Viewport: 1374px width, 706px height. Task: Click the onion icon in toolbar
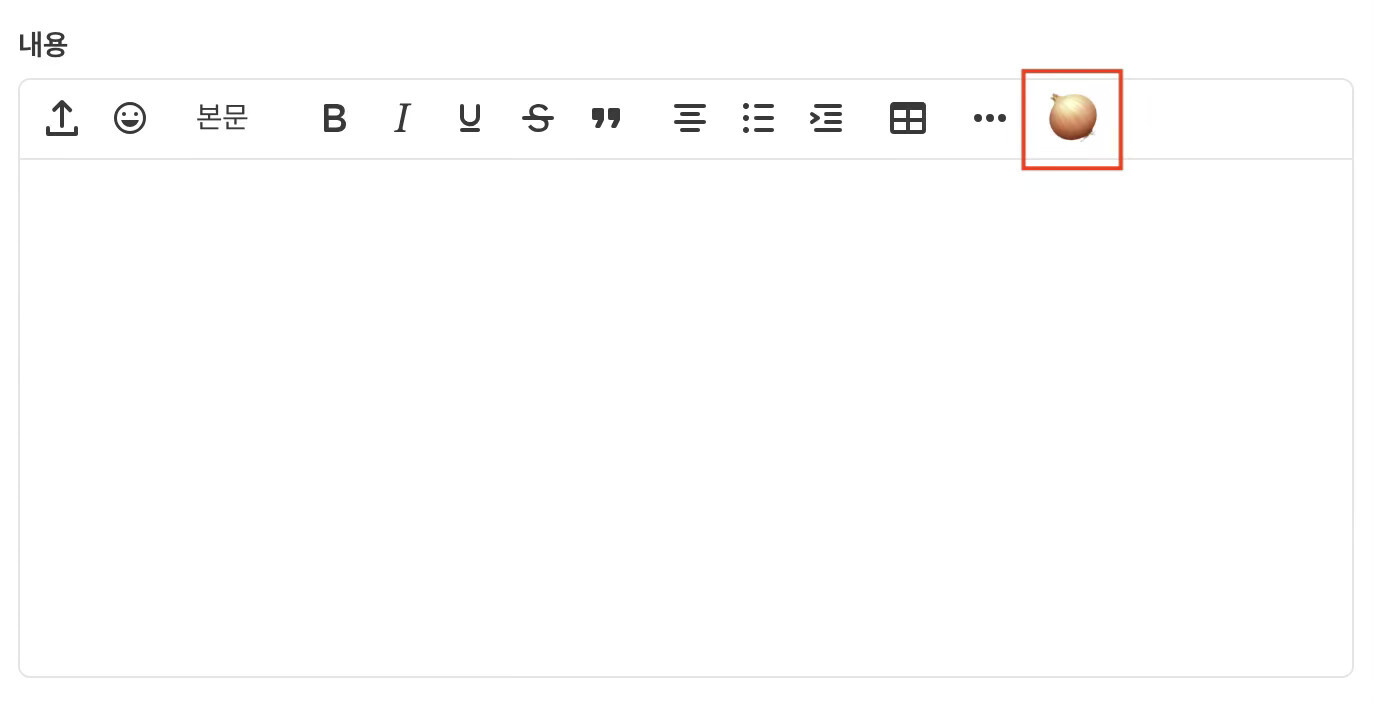(x=1072, y=118)
